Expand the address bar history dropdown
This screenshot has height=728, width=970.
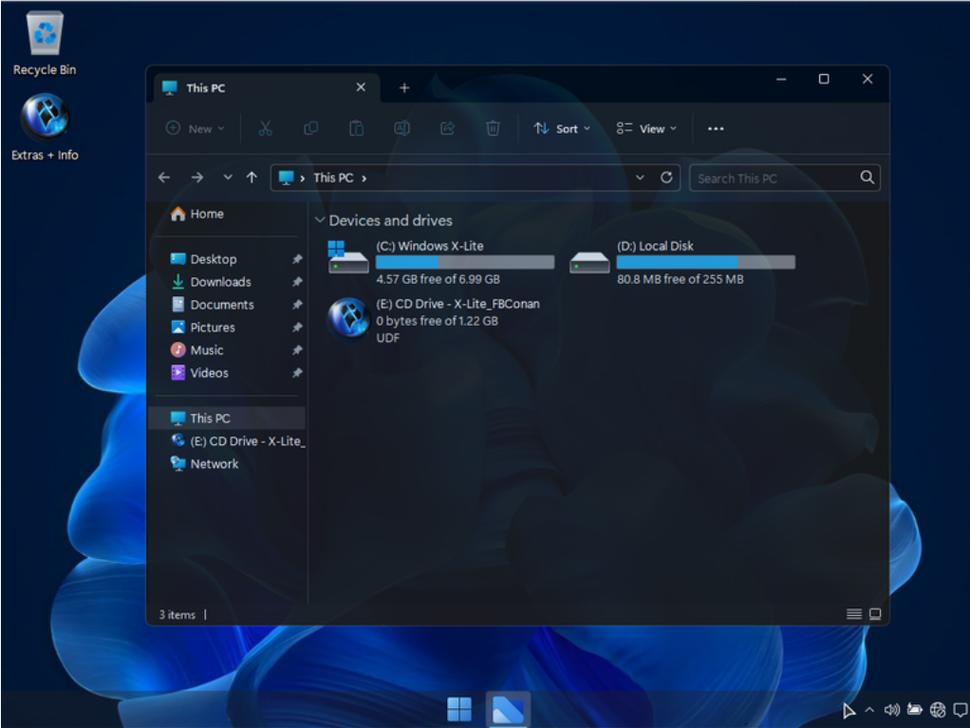[640, 178]
